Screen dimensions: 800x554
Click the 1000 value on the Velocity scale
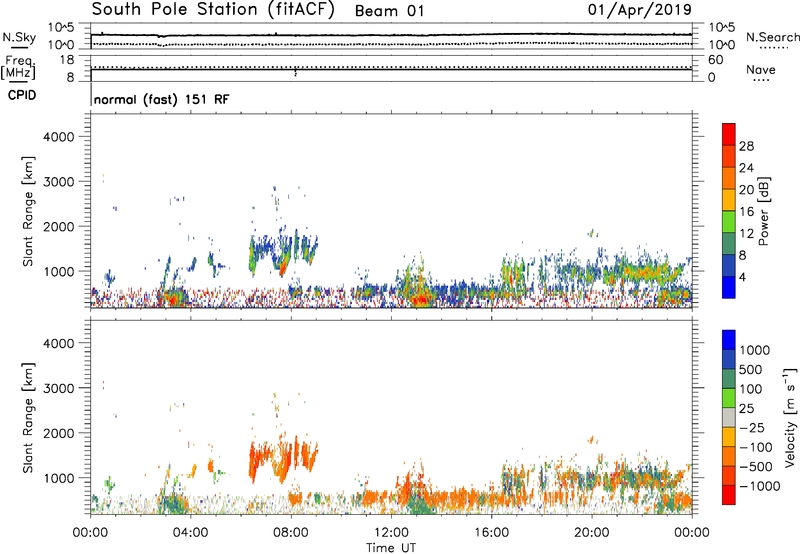754,350
